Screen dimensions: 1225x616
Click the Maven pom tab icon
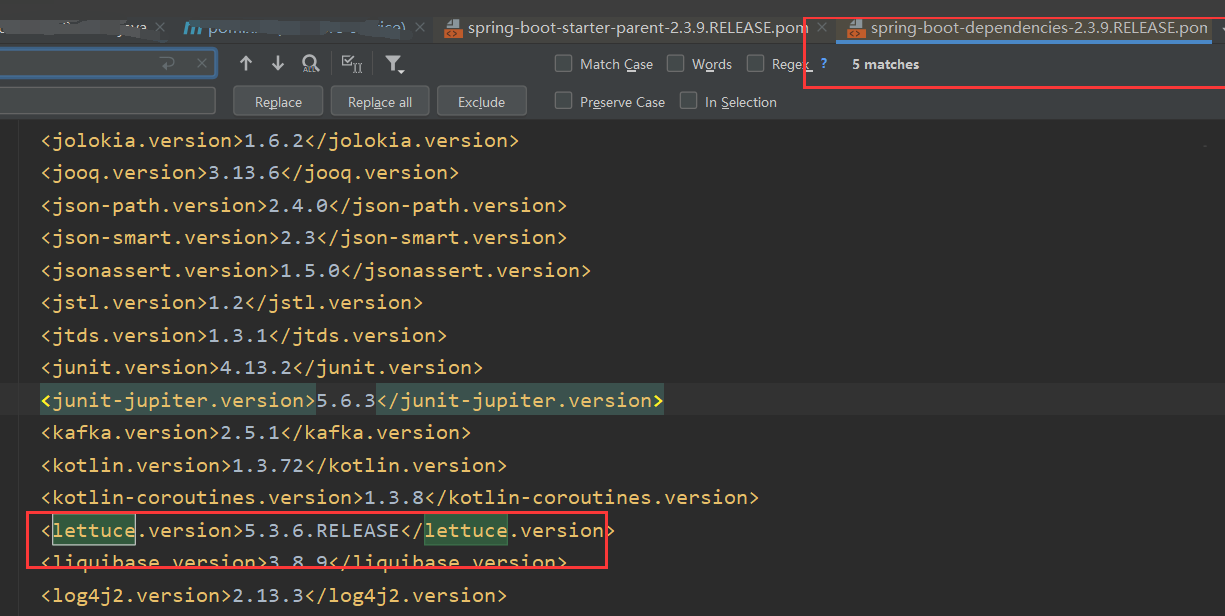193,28
